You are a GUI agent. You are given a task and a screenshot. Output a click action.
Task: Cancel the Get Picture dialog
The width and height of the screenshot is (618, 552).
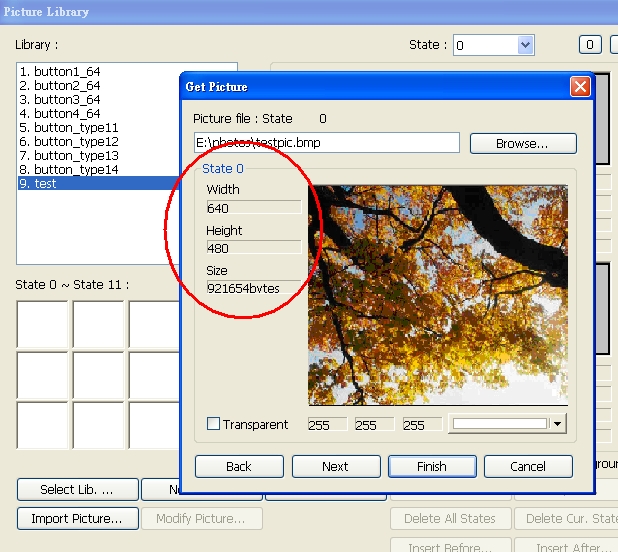pyautogui.click(x=528, y=467)
